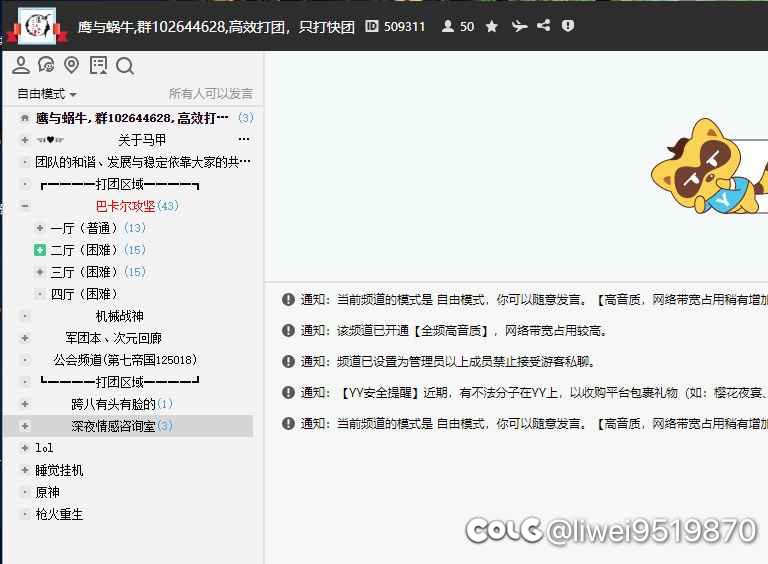The width and height of the screenshot is (768, 564).
Task: Open the user list person icon
Action: [21, 65]
